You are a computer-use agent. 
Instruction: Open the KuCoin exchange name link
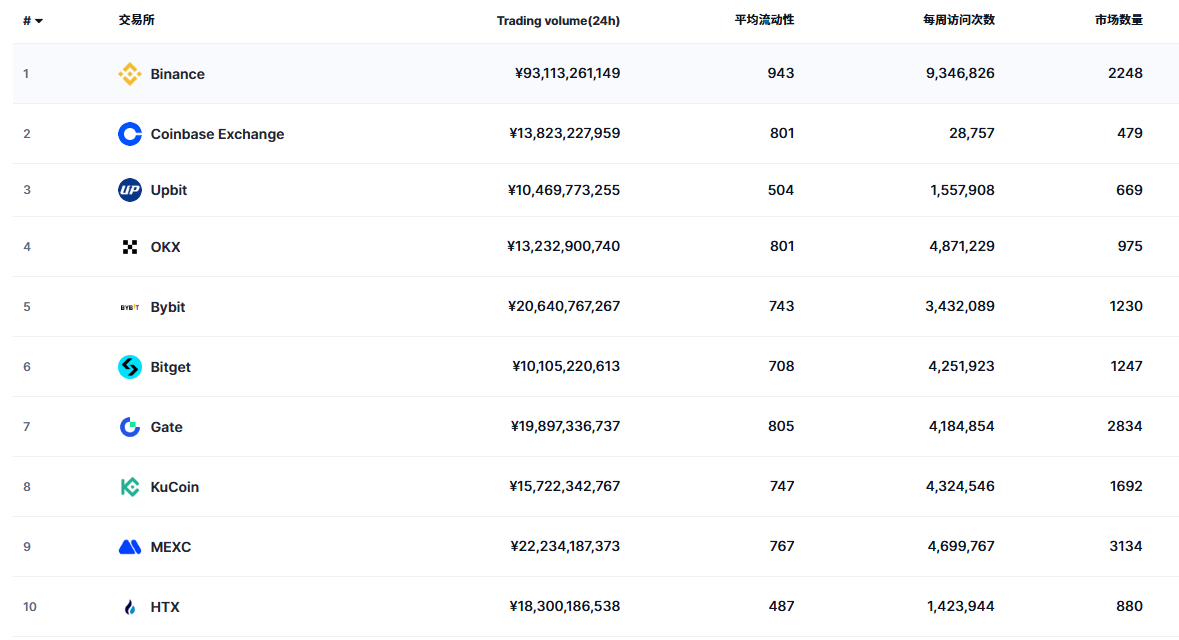click(x=174, y=487)
